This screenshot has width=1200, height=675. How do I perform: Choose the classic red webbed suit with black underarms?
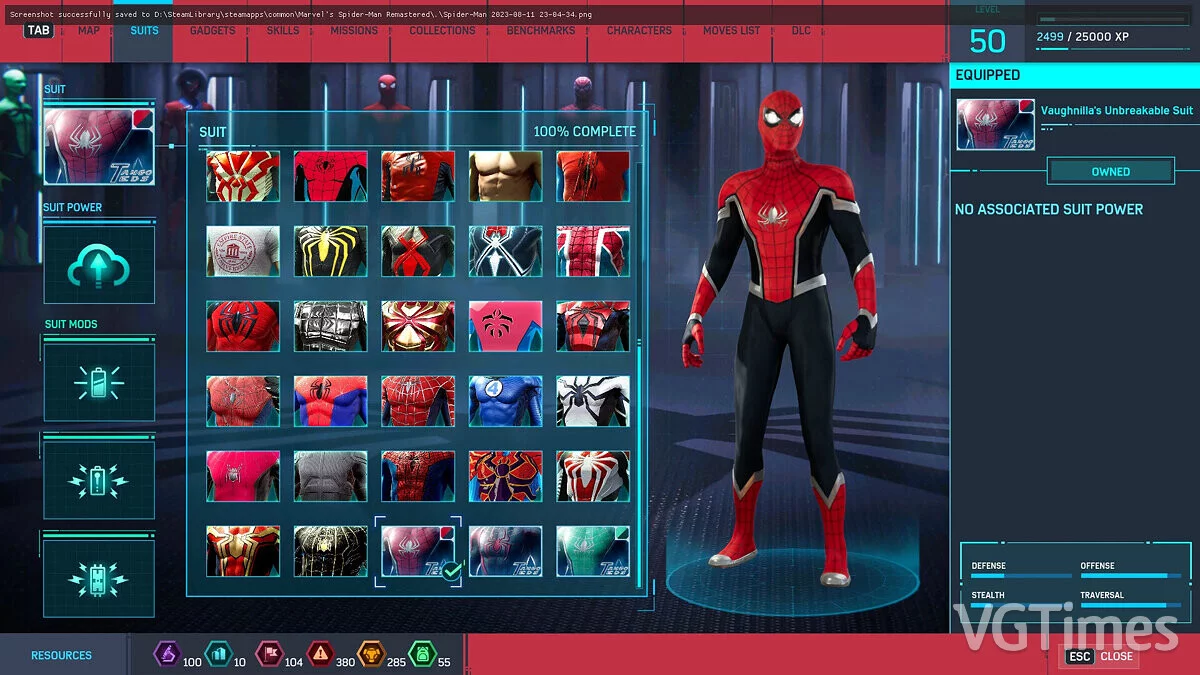331,176
